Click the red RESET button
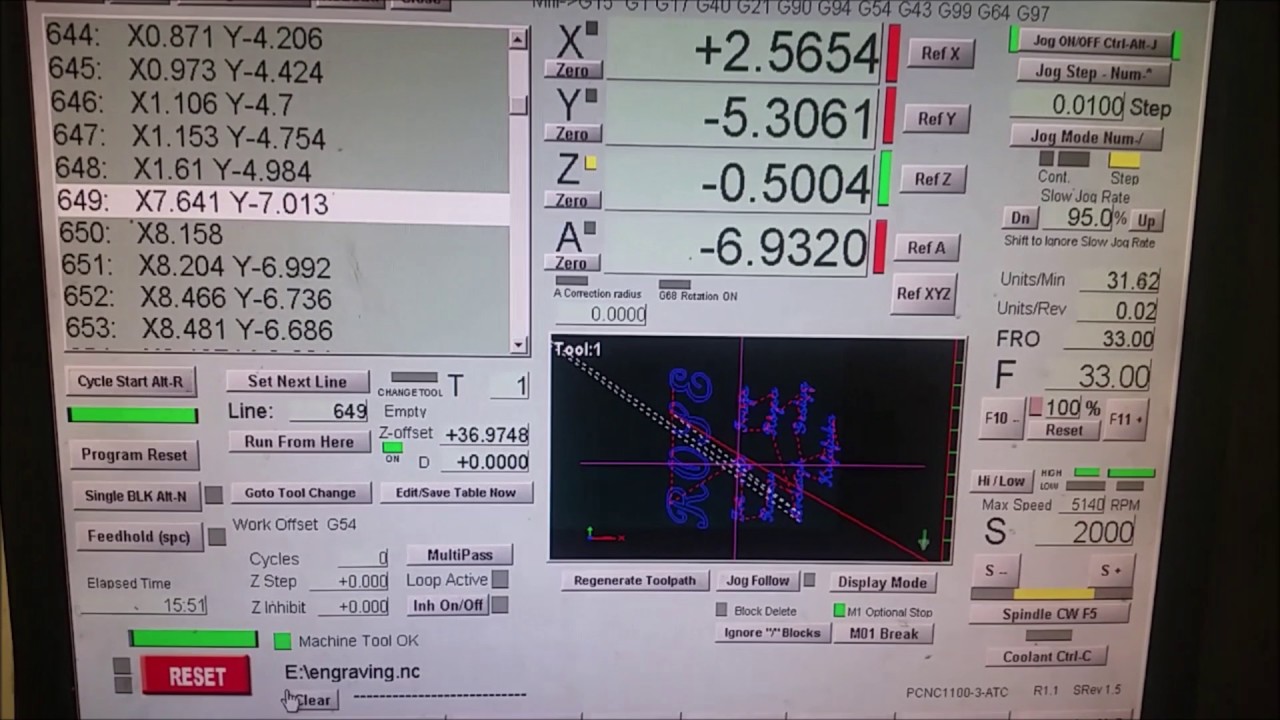This screenshot has height=720, width=1280. pyautogui.click(x=196, y=677)
